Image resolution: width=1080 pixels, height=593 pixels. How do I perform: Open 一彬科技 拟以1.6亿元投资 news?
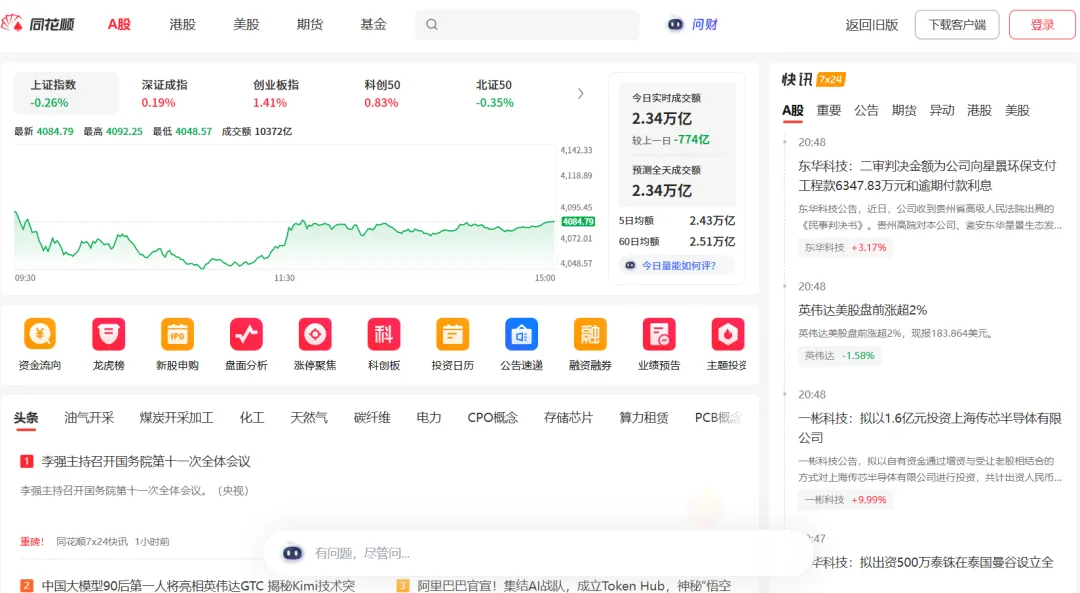coord(930,428)
